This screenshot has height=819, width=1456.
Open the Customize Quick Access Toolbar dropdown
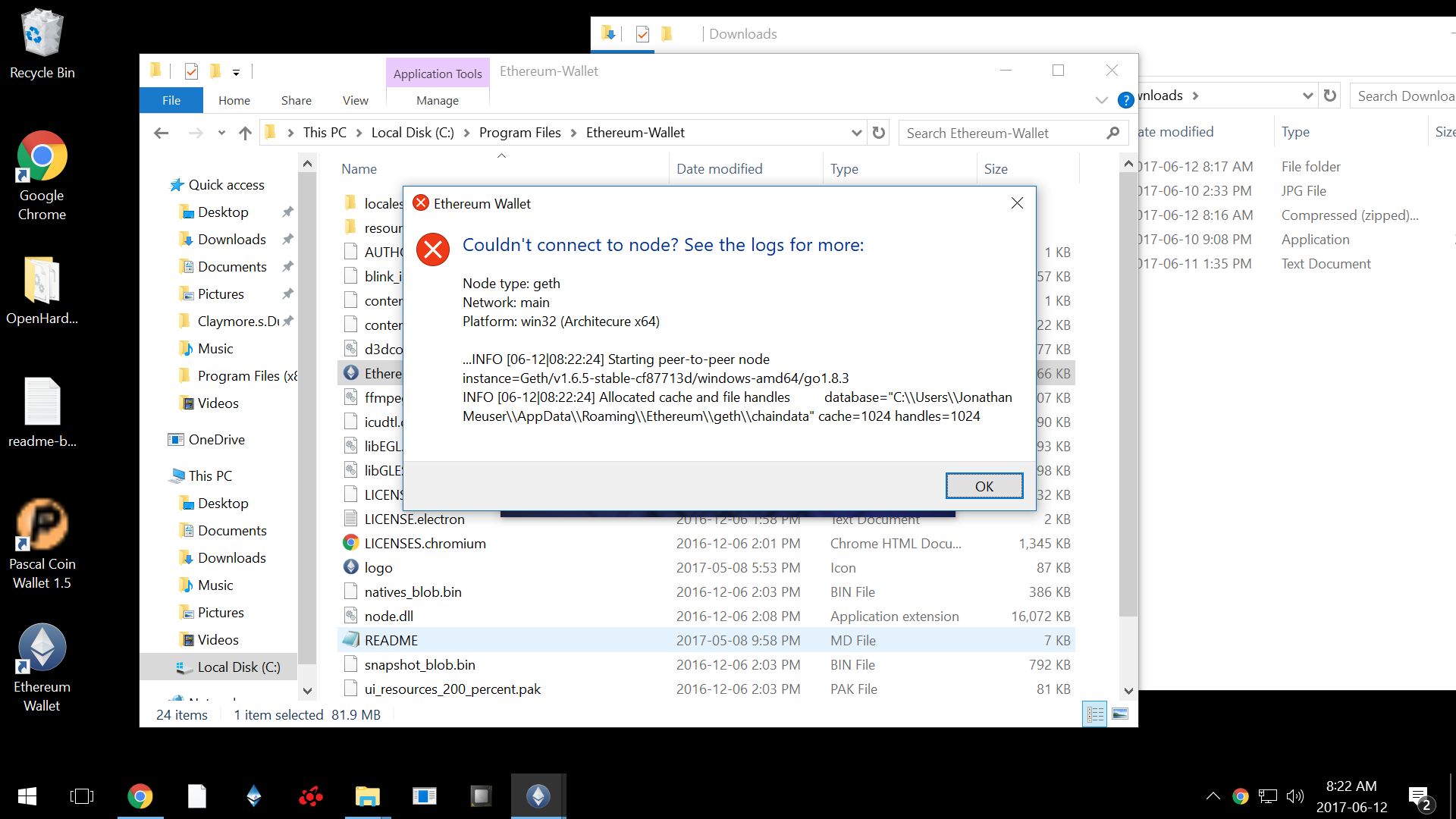(x=236, y=73)
